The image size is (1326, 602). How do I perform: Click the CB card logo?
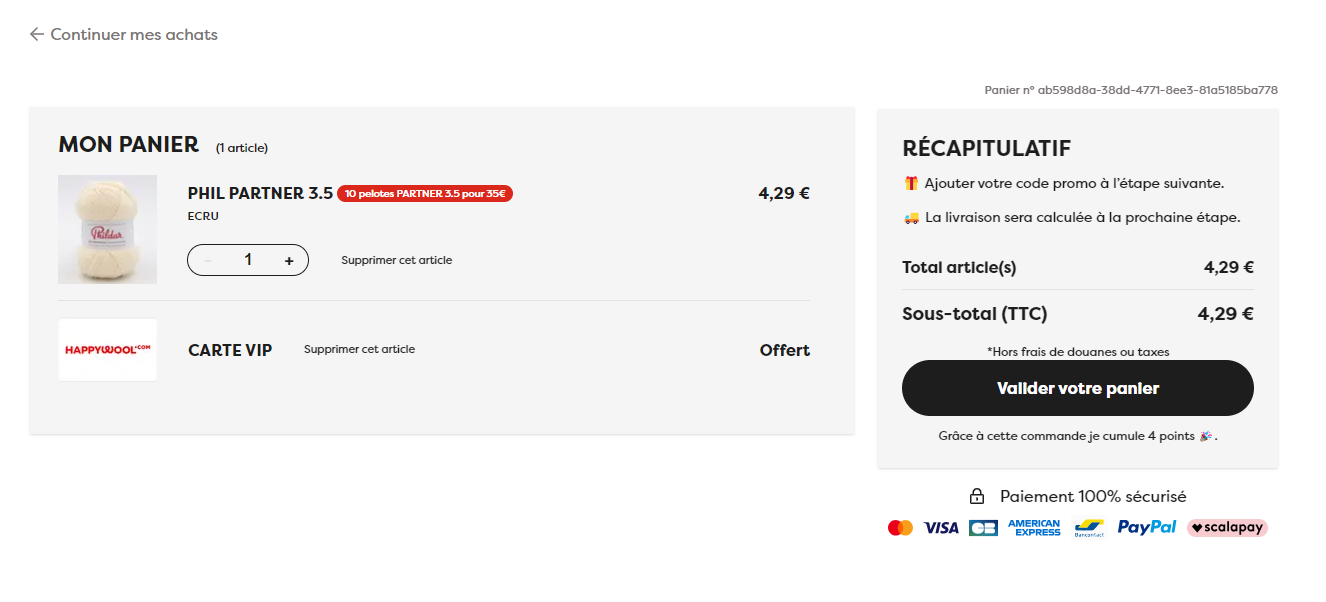click(x=983, y=527)
